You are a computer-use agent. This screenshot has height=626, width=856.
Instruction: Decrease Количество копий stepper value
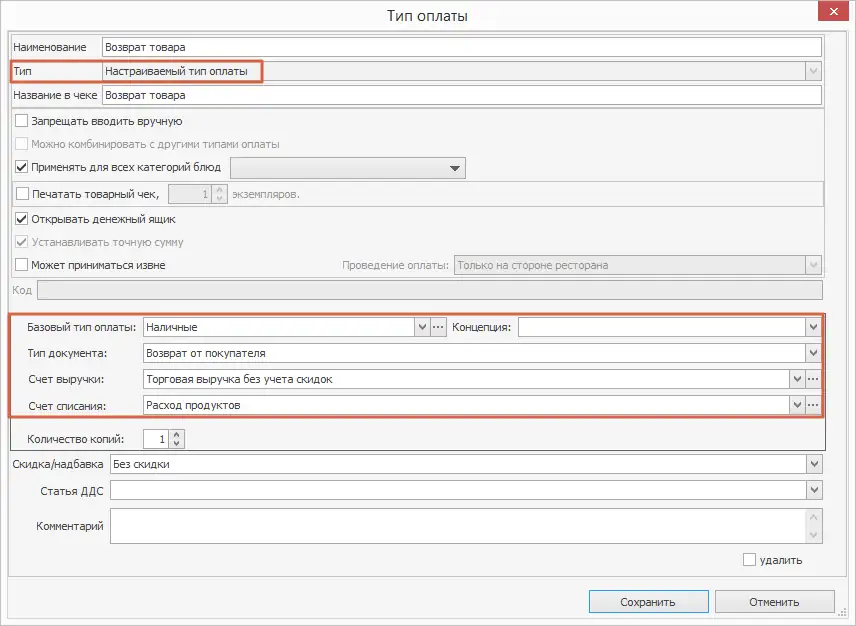176,443
